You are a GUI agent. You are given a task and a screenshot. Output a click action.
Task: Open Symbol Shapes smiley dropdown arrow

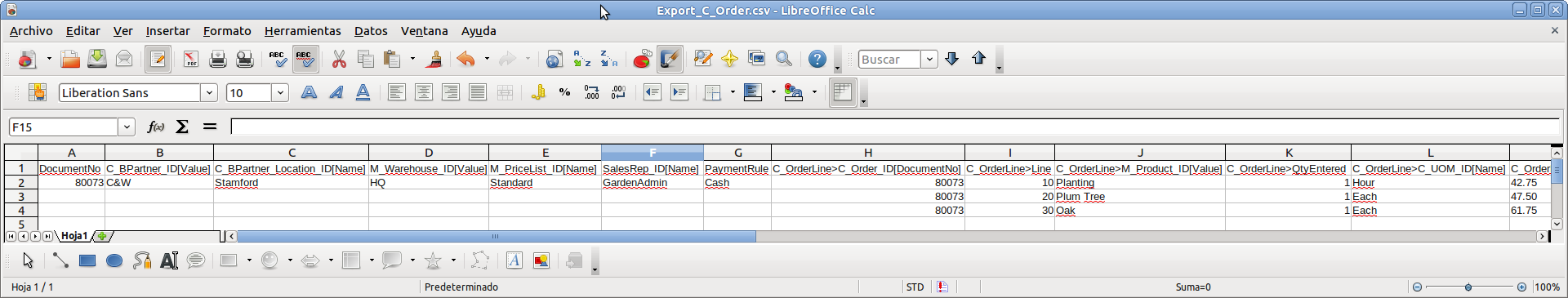(x=290, y=260)
